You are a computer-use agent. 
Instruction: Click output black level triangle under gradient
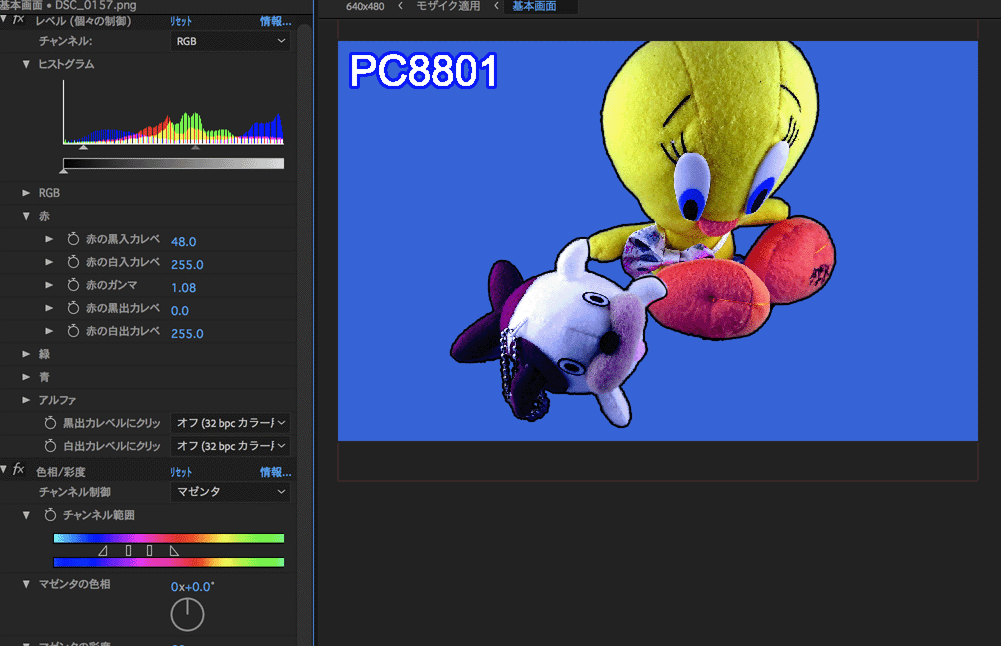[63, 171]
